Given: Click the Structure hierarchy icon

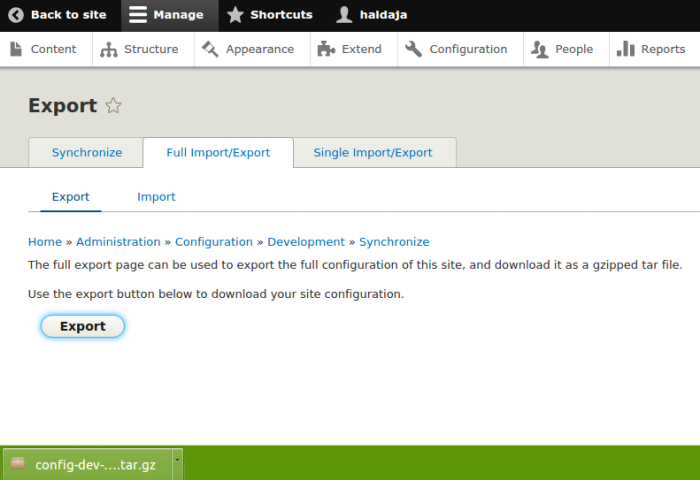Looking at the screenshot, I should pyautogui.click(x=109, y=49).
